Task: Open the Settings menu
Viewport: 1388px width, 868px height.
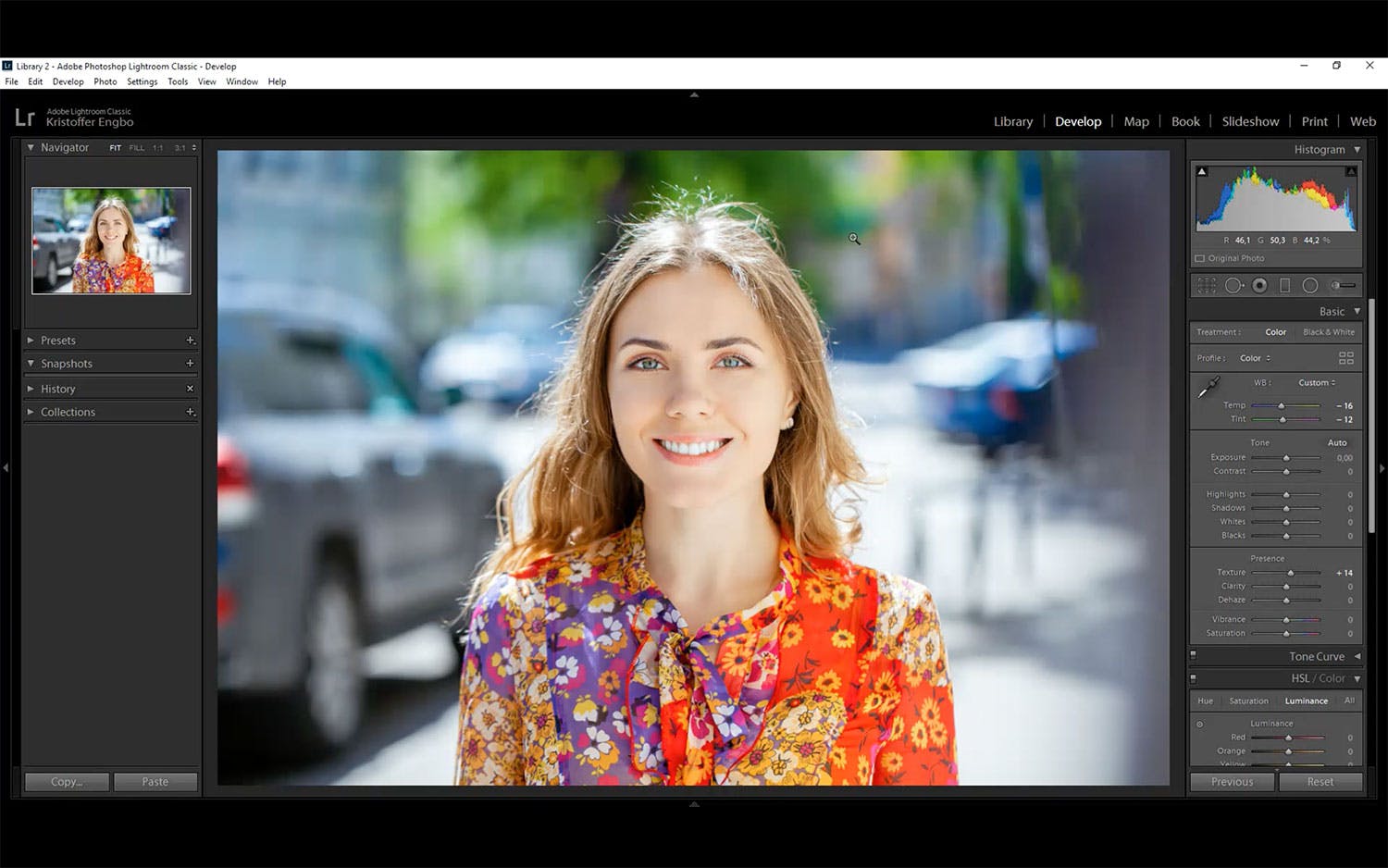Action: [x=142, y=81]
